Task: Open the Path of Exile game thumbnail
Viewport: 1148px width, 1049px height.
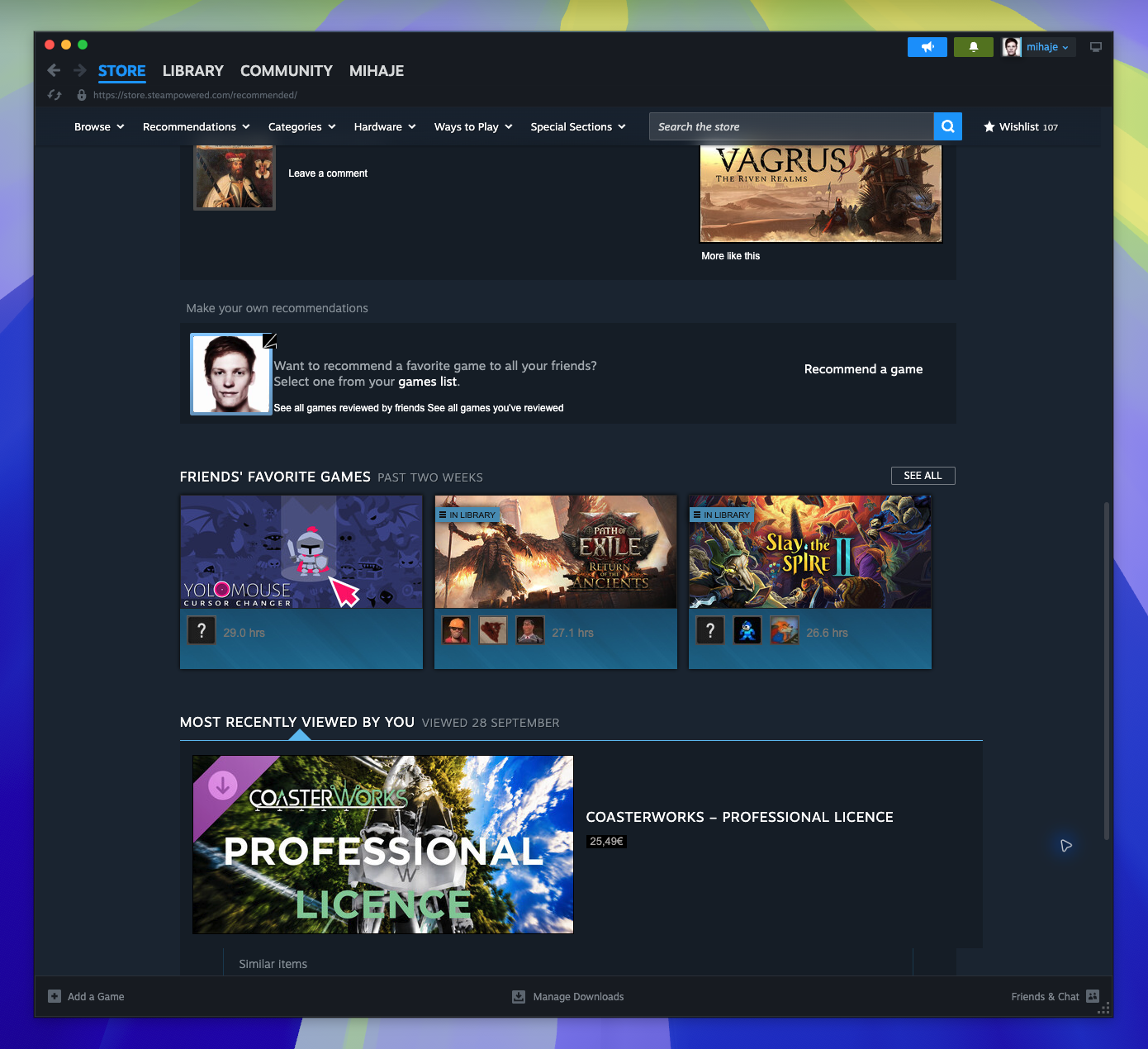Action: pos(556,552)
